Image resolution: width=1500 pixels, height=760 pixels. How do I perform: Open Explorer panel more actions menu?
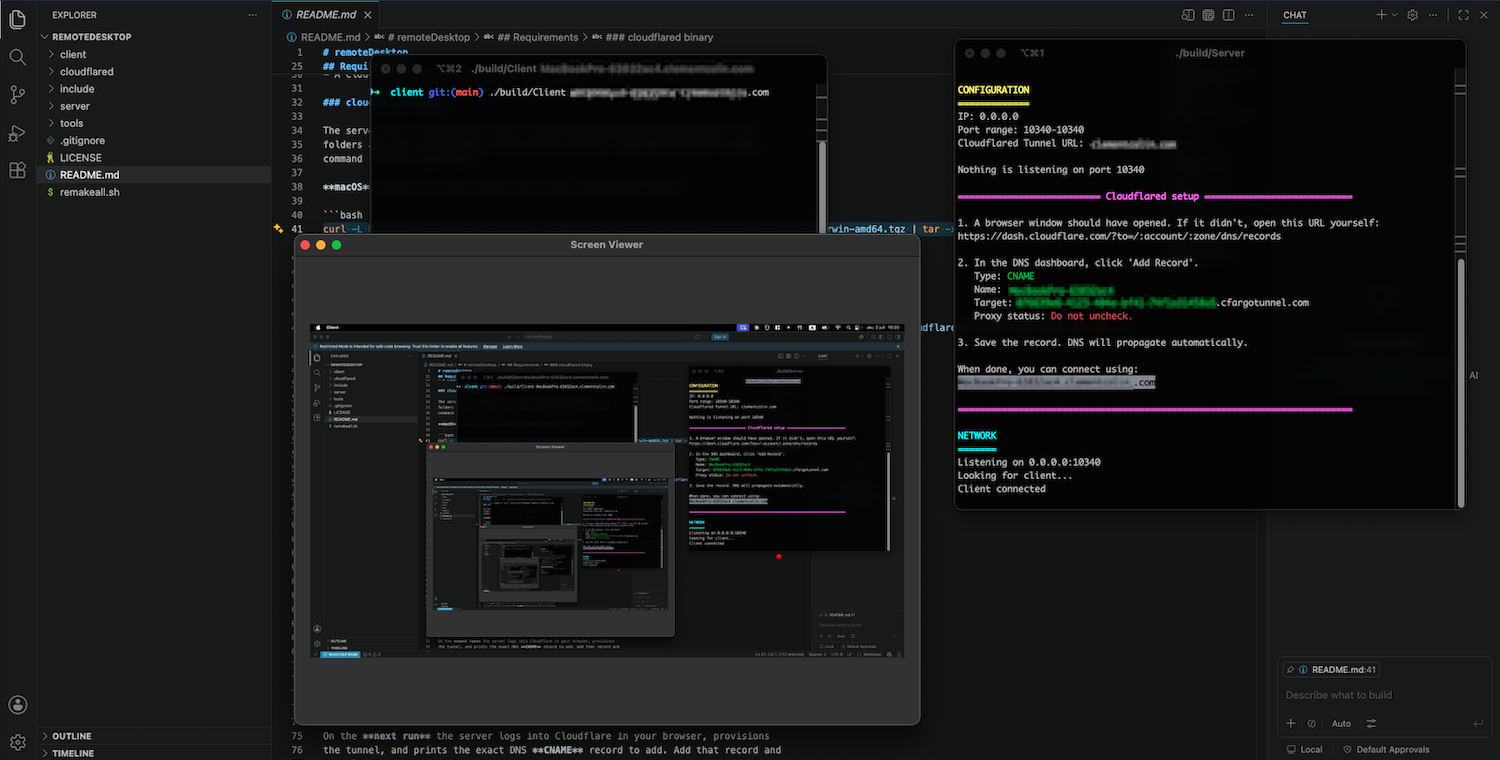tap(252, 15)
